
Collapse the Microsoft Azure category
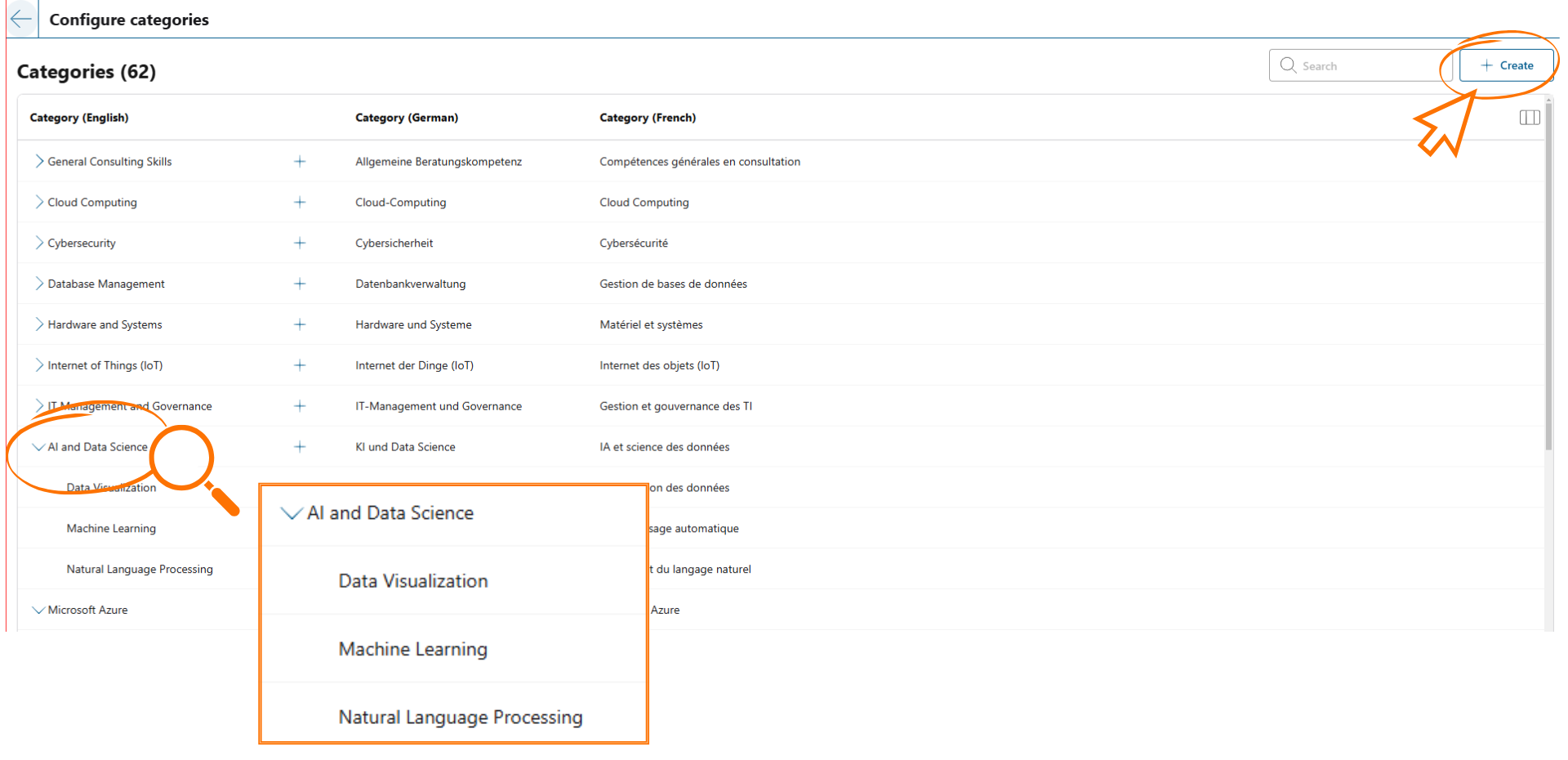(38, 610)
